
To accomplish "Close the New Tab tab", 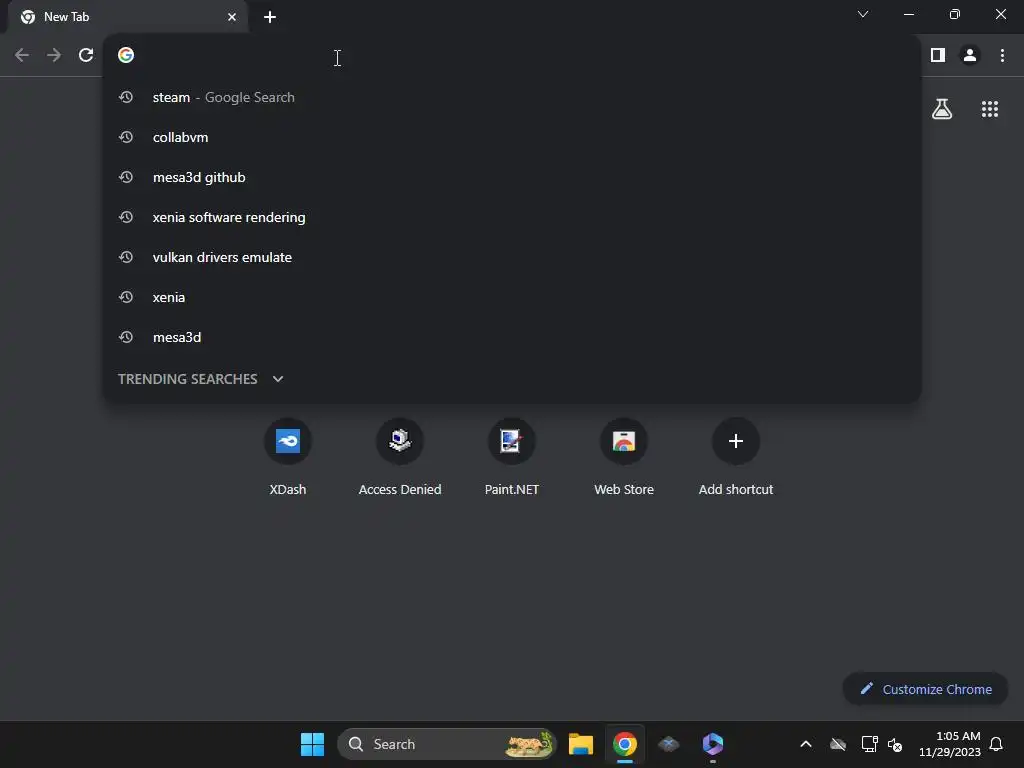I will pos(232,17).
